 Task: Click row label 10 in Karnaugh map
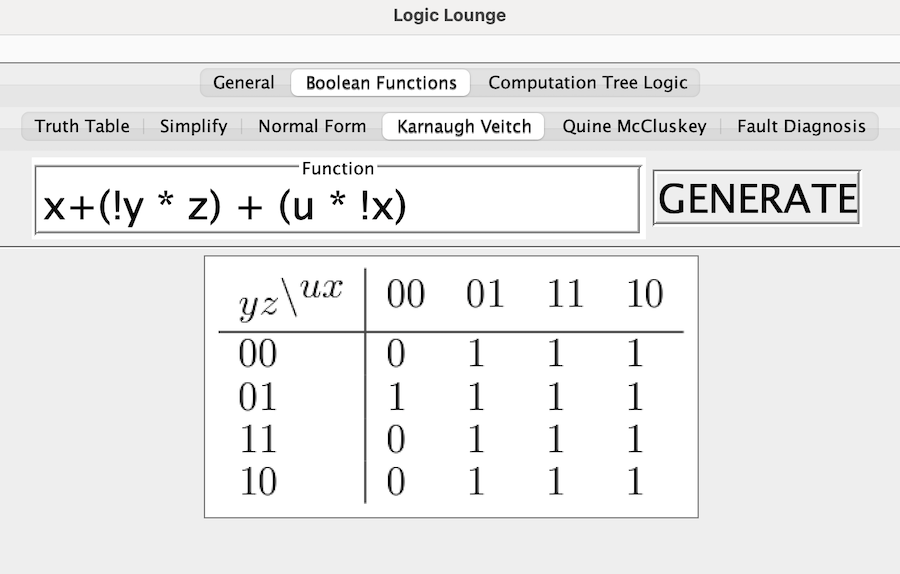[258, 482]
